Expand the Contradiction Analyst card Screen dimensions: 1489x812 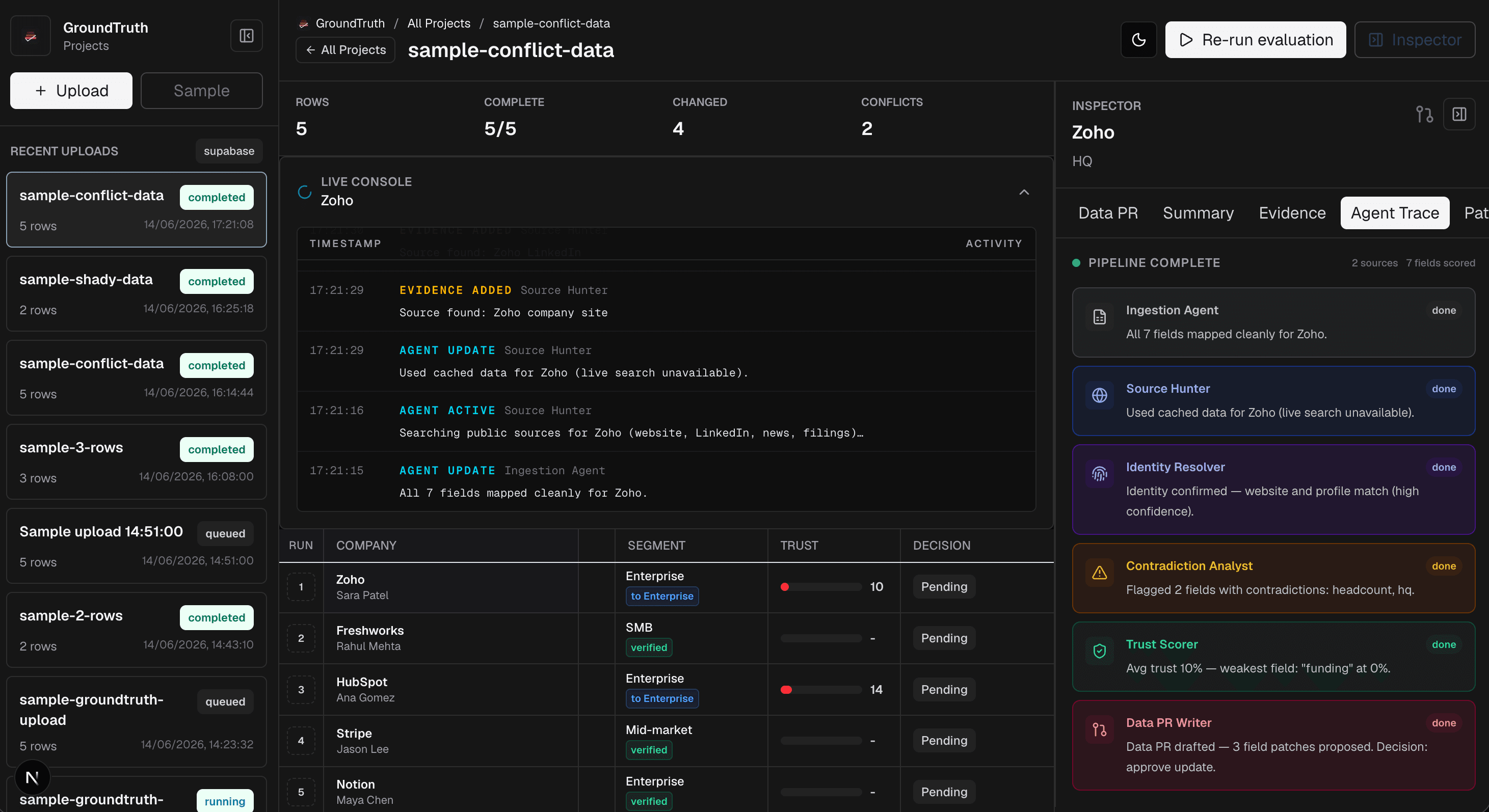[x=1273, y=579]
